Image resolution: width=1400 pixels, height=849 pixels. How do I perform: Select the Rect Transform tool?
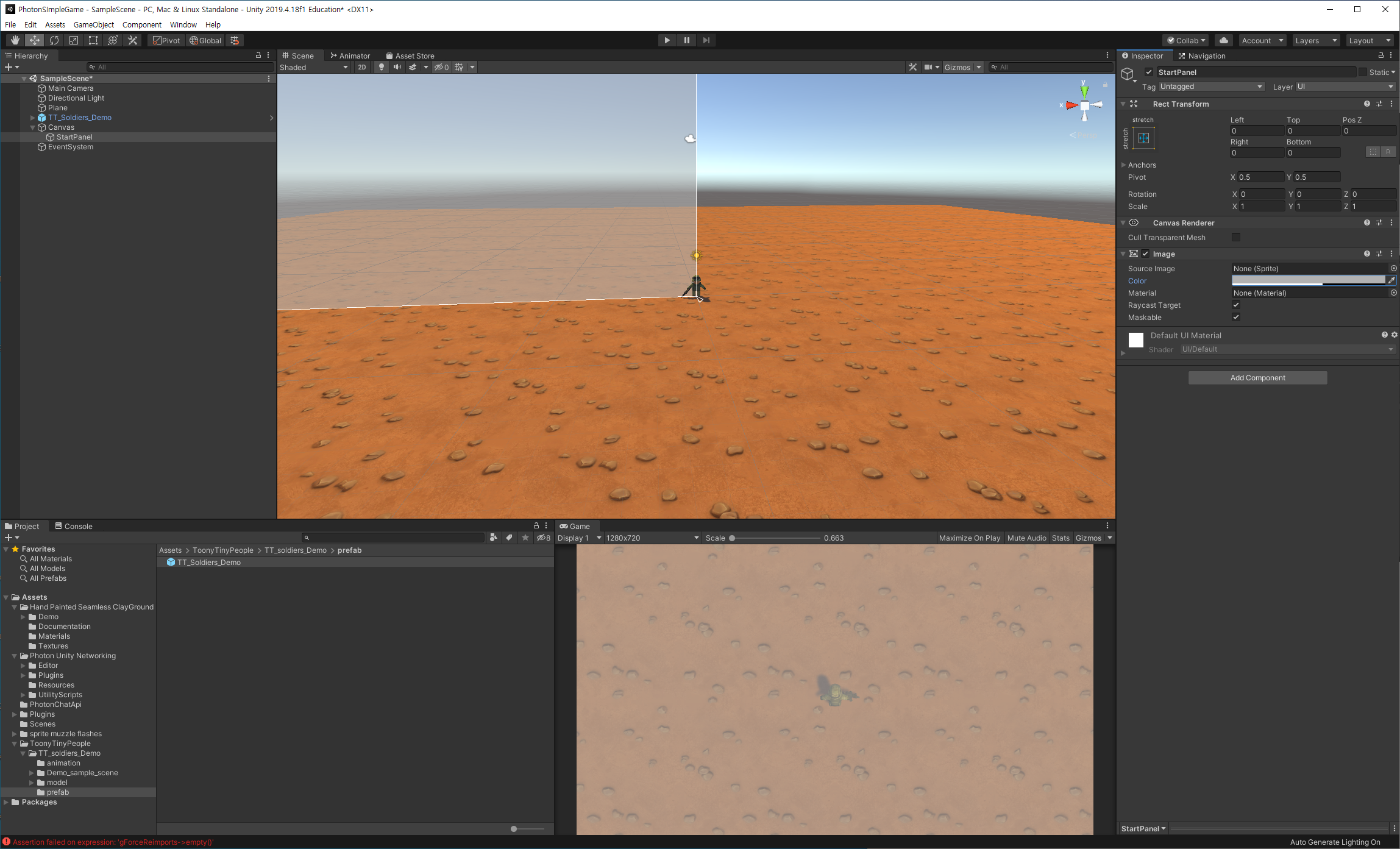pyautogui.click(x=93, y=40)
